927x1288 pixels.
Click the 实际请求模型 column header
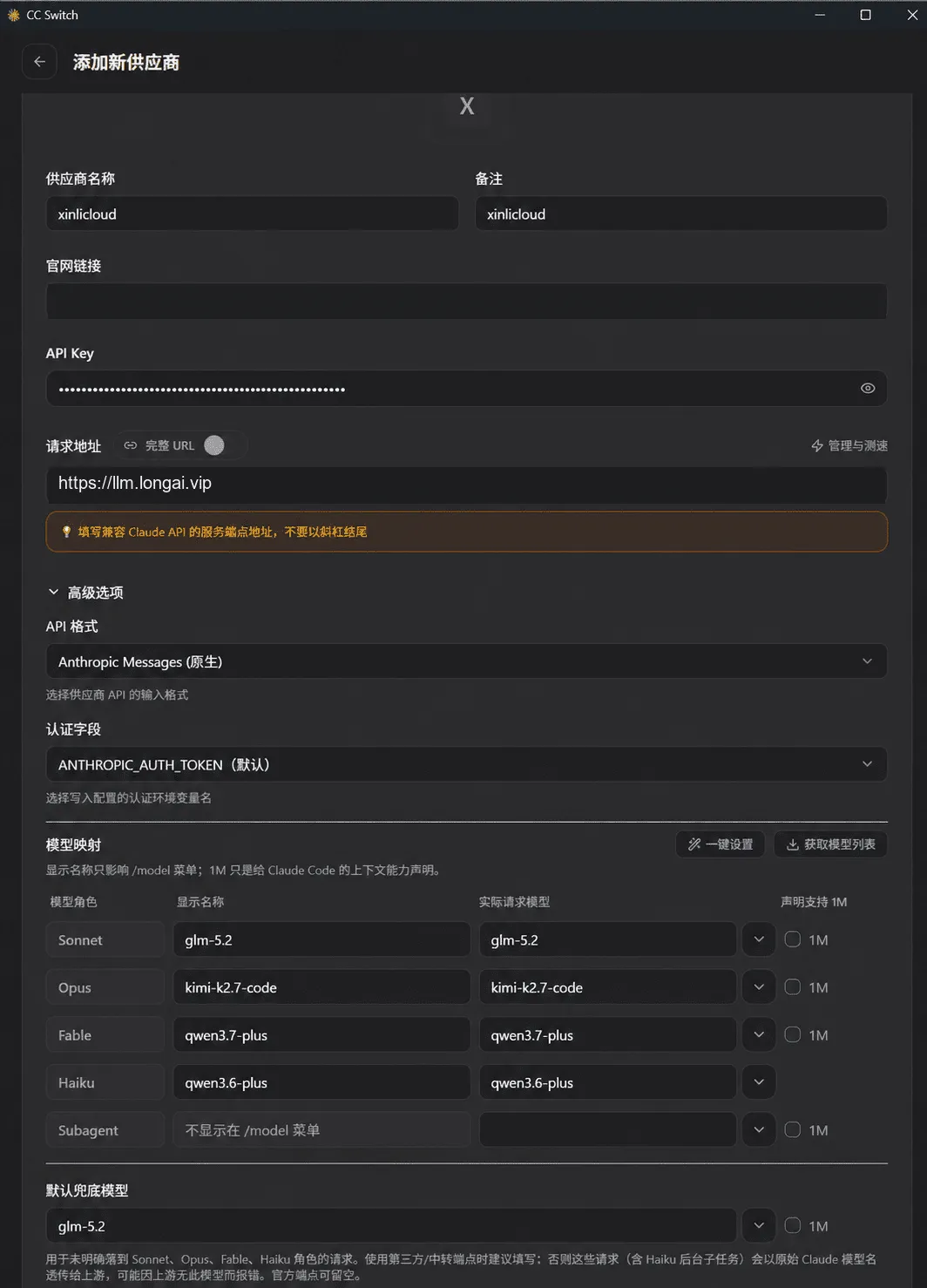(x=515, y=901)
